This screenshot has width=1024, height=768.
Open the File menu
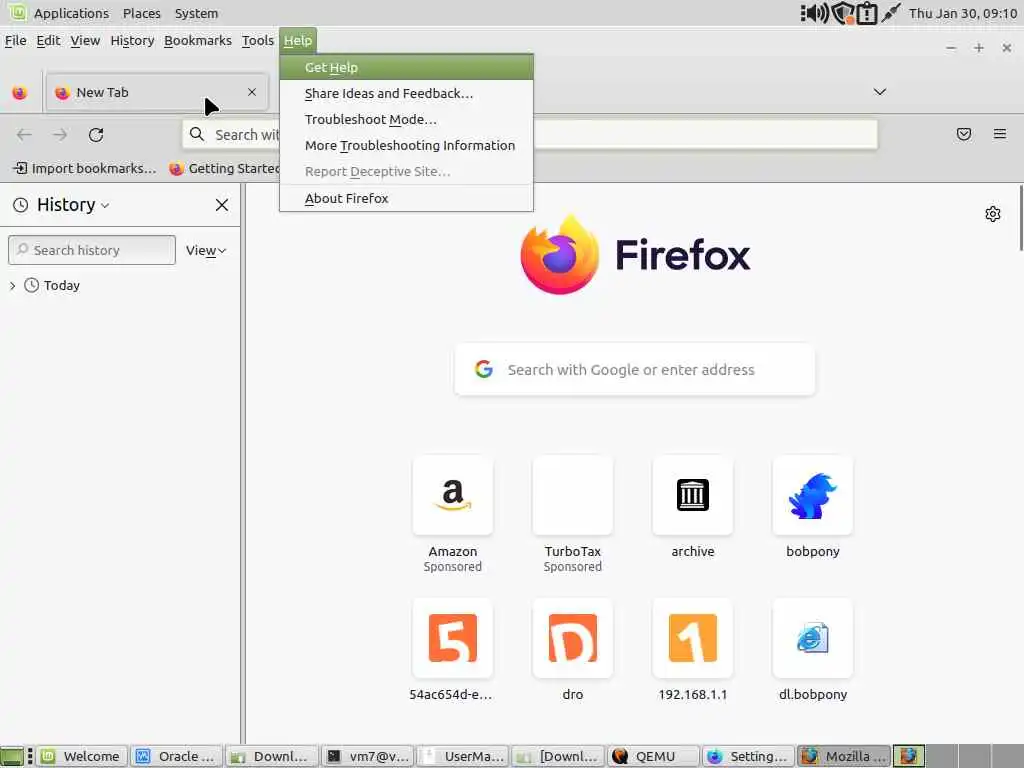(x=16, y=40)
